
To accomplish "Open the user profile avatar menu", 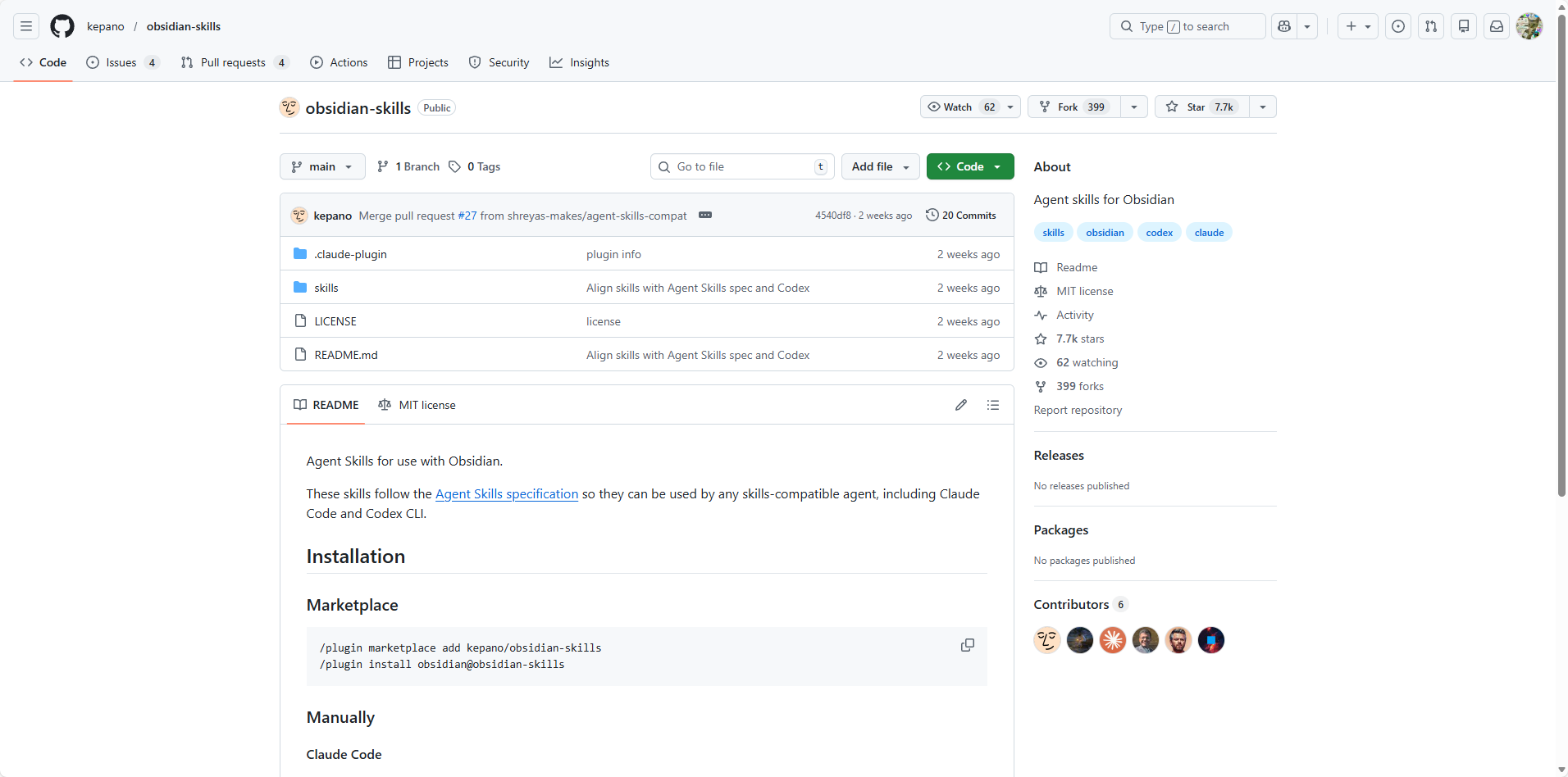I will [x=1529, y=26].
